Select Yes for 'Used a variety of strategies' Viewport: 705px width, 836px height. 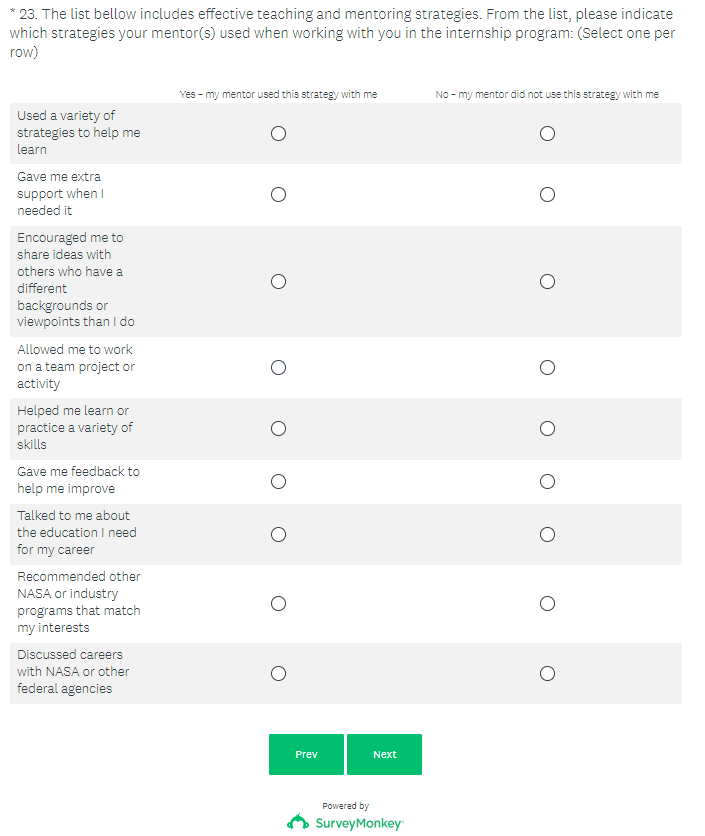click(x=278, y=133)
